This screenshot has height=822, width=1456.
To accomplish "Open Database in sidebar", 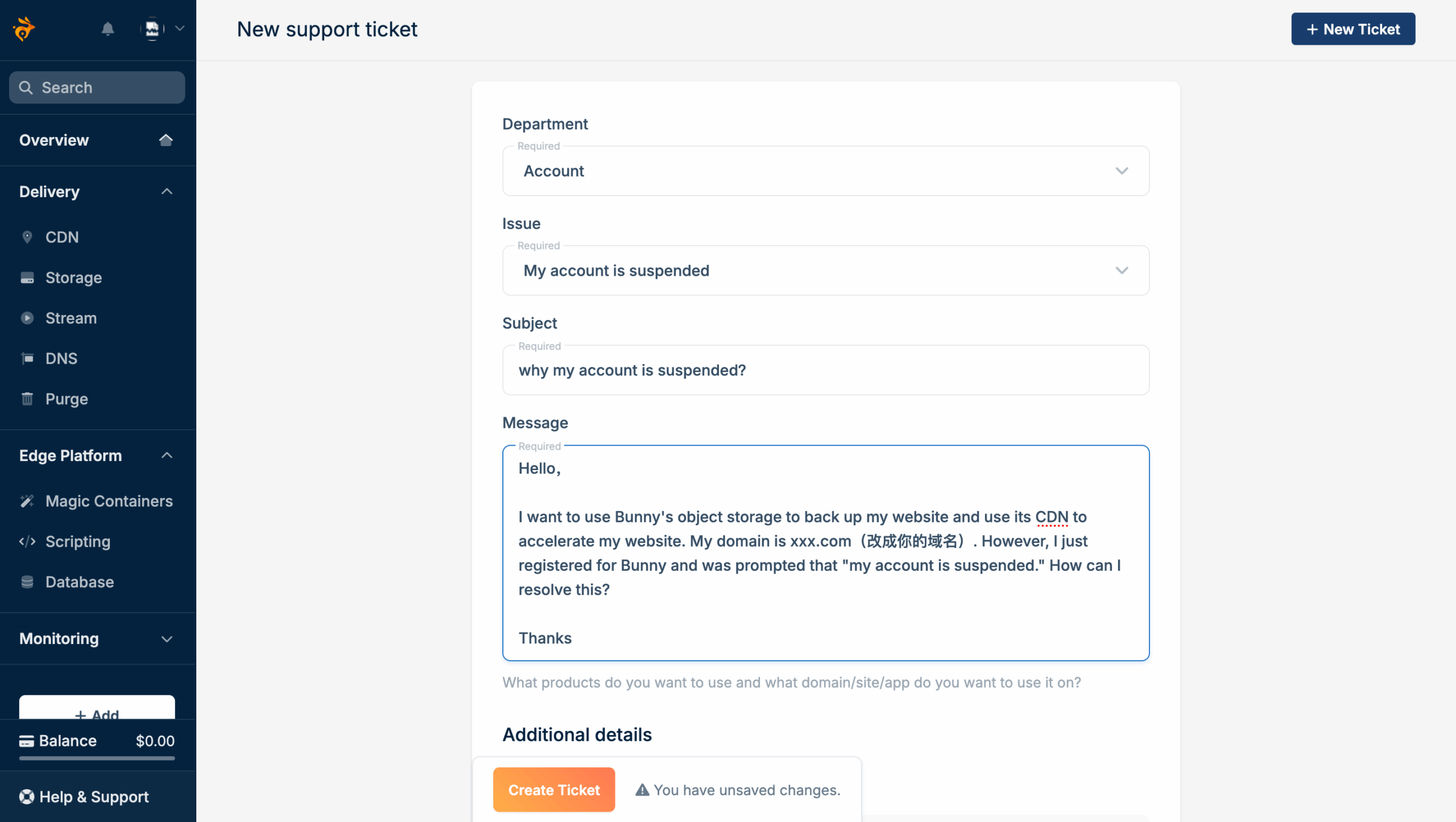I will (80, 582).
